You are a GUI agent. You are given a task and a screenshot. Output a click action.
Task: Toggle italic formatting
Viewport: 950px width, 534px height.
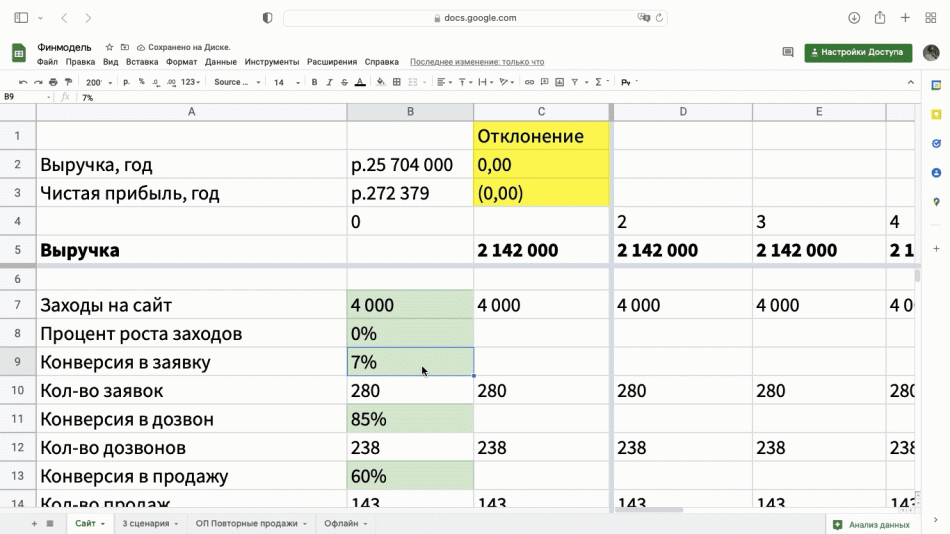(329, 82)
